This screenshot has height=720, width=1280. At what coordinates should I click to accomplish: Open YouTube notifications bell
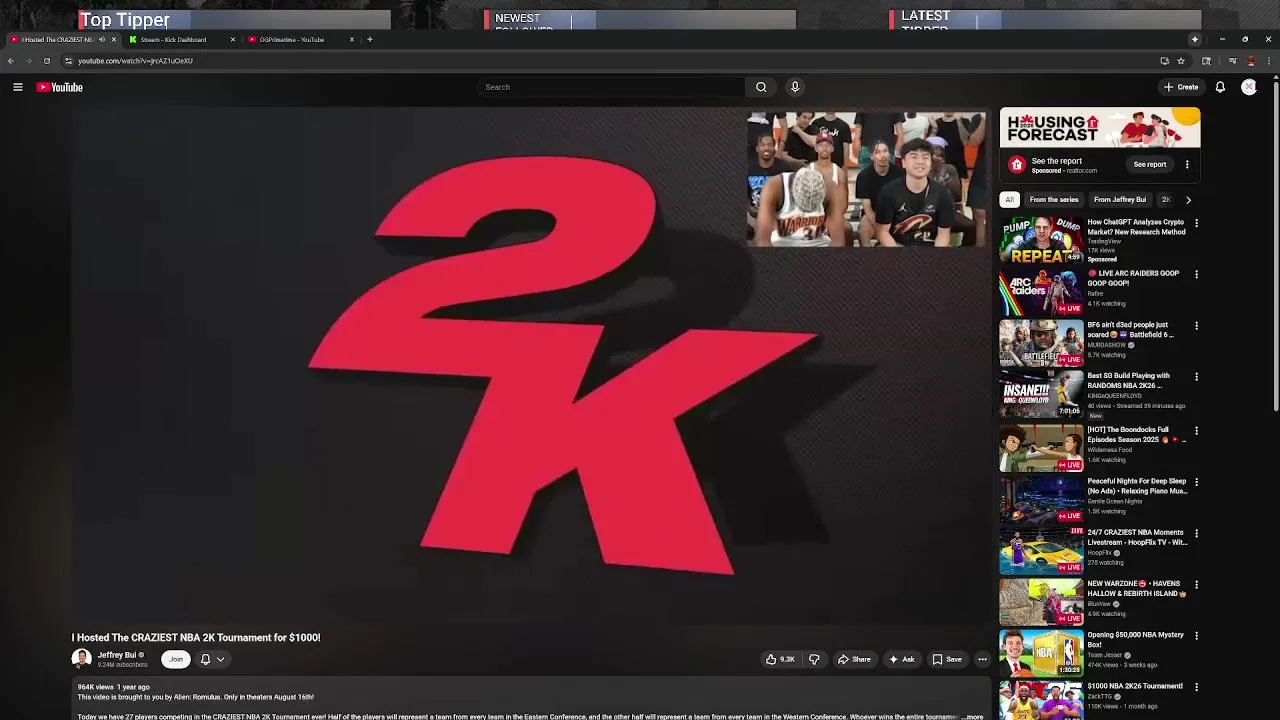tap(1220, 87)
